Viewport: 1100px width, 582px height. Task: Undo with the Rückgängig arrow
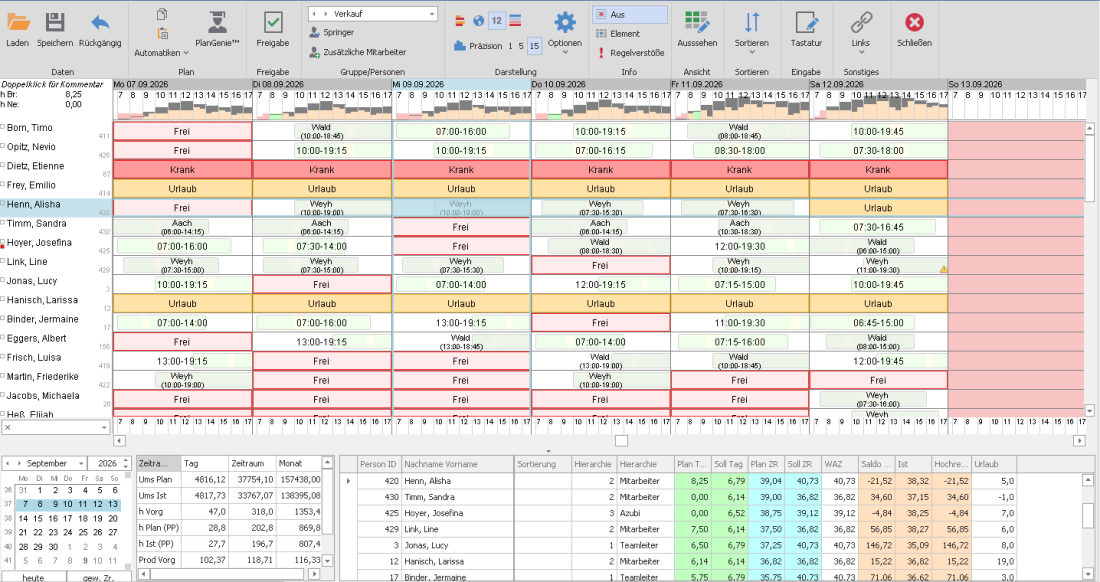(100, 22)
